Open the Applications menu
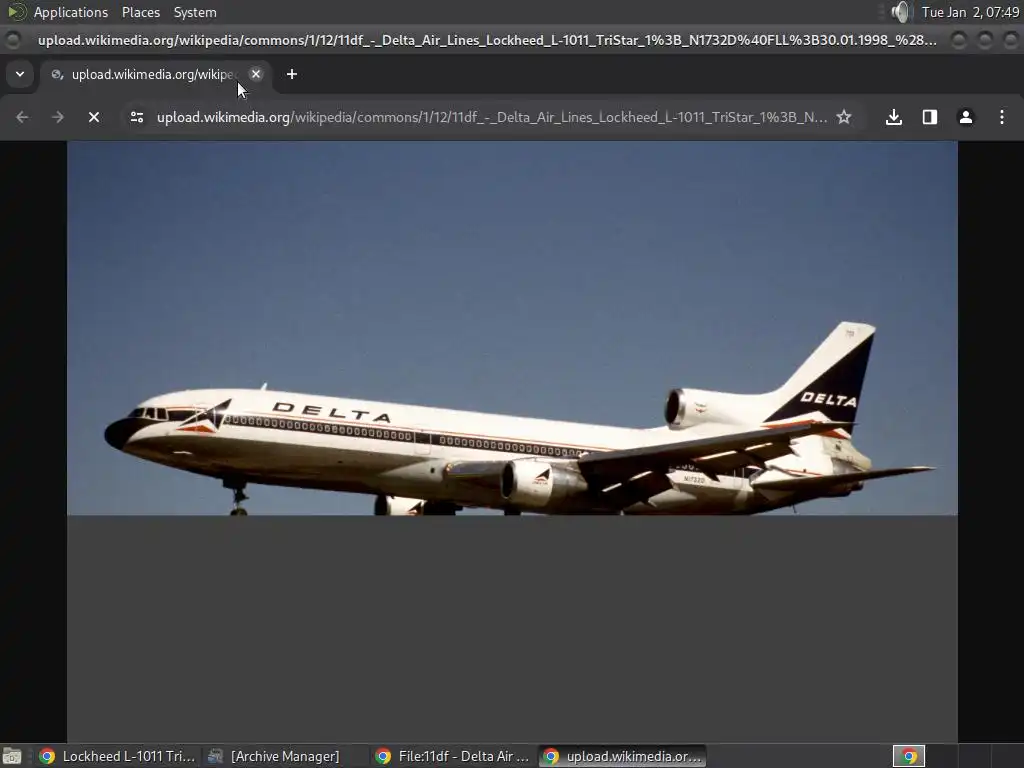The width and height of the screenshot is (1024, 768). coord(71,12)
